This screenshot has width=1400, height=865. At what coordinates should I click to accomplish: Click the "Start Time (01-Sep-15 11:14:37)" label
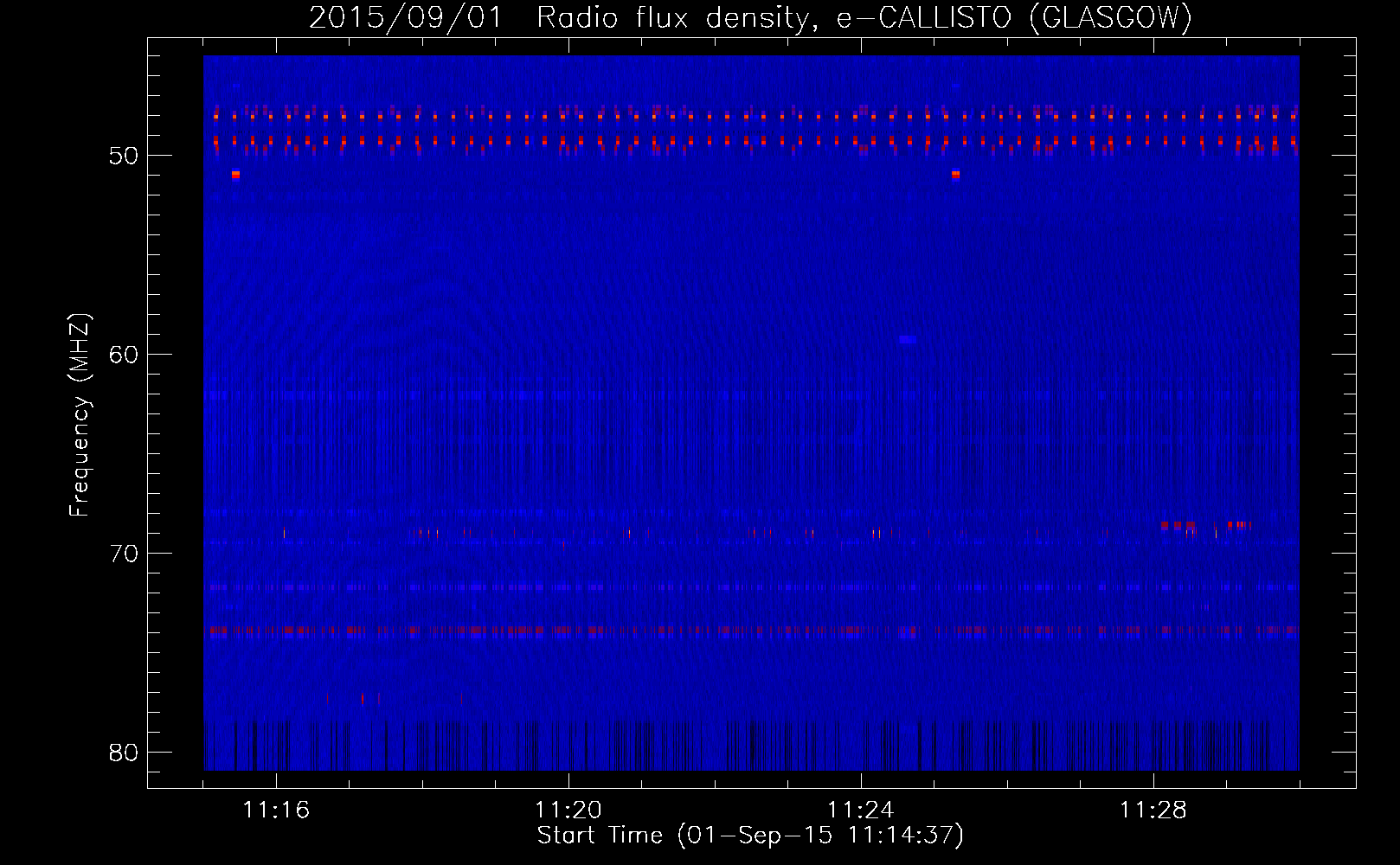click(750, 836)
